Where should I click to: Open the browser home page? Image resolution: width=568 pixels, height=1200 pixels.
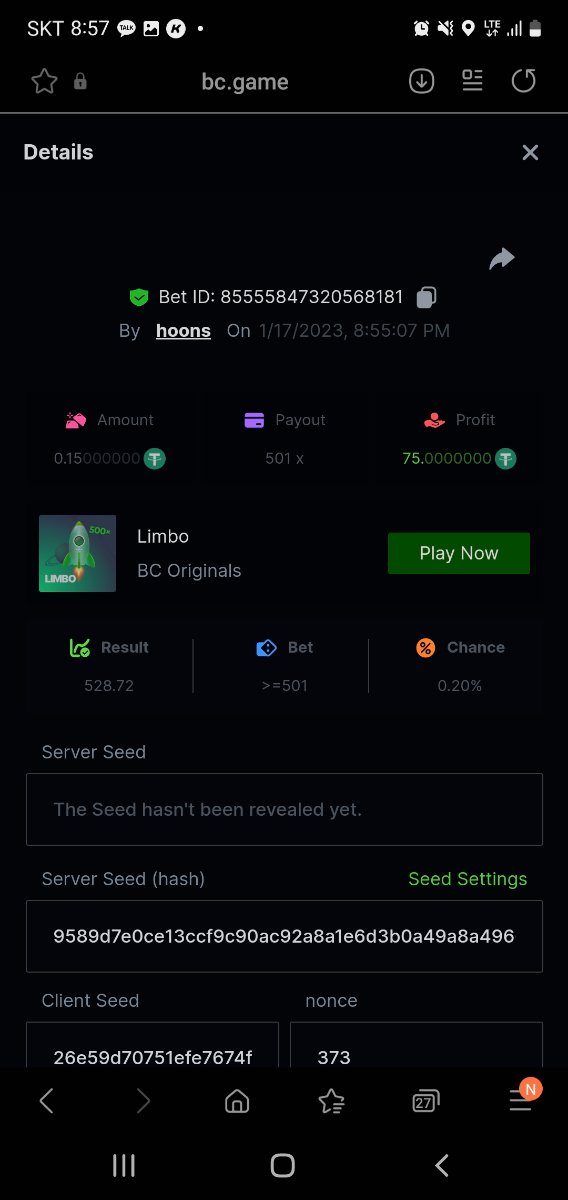237,1101
